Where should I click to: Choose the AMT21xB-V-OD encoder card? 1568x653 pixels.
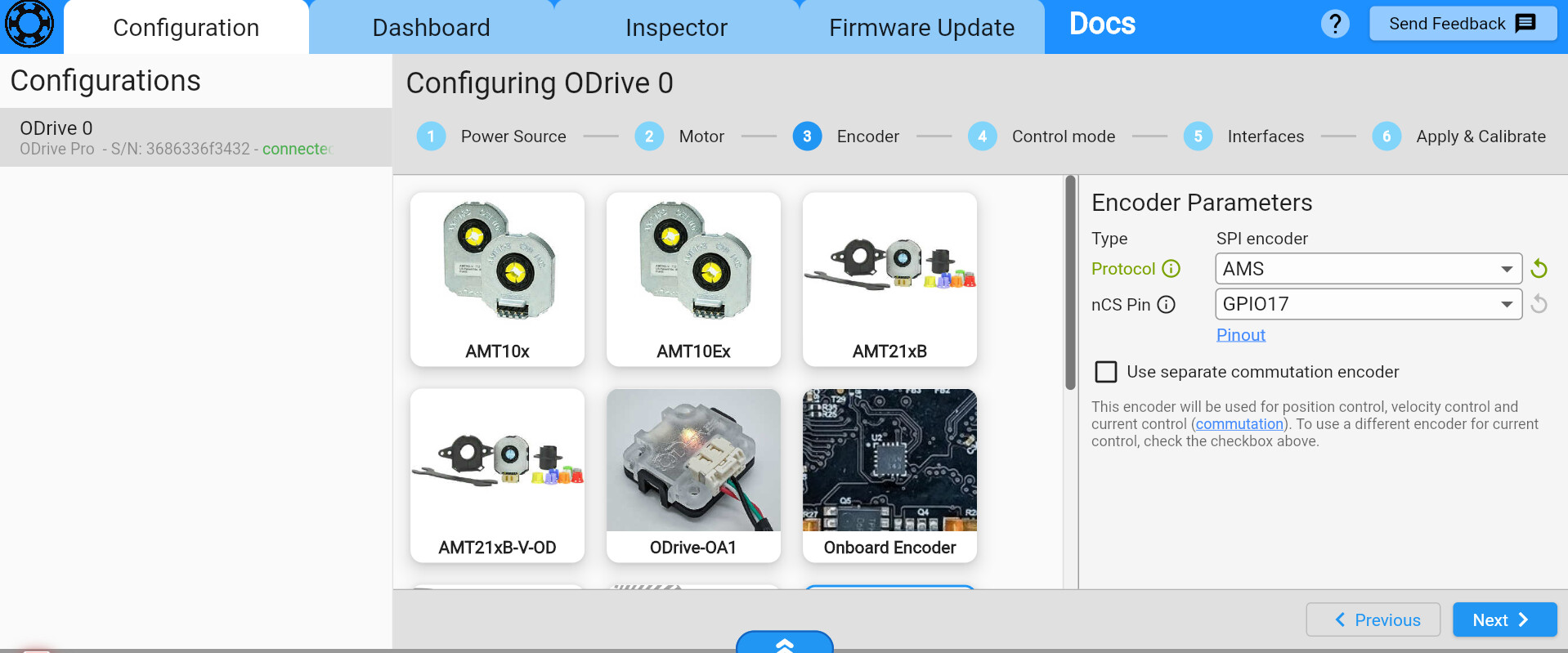(x=497, y=476)
